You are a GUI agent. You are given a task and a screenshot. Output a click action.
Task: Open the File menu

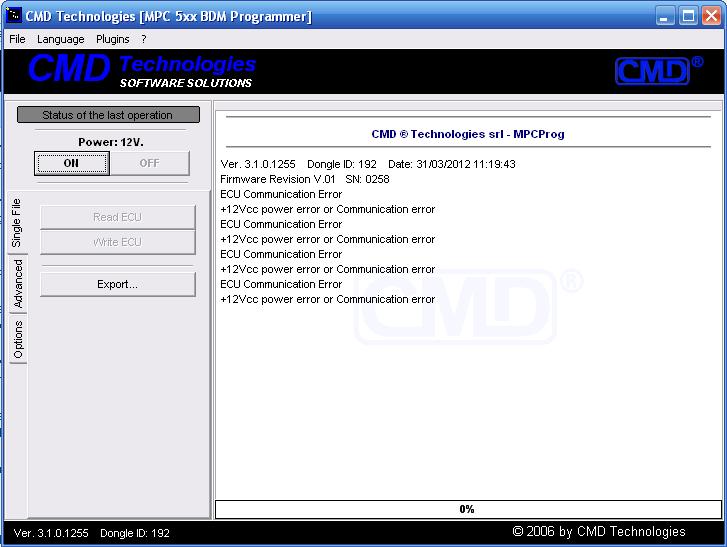pyautogui.click(x=17, y=39)
